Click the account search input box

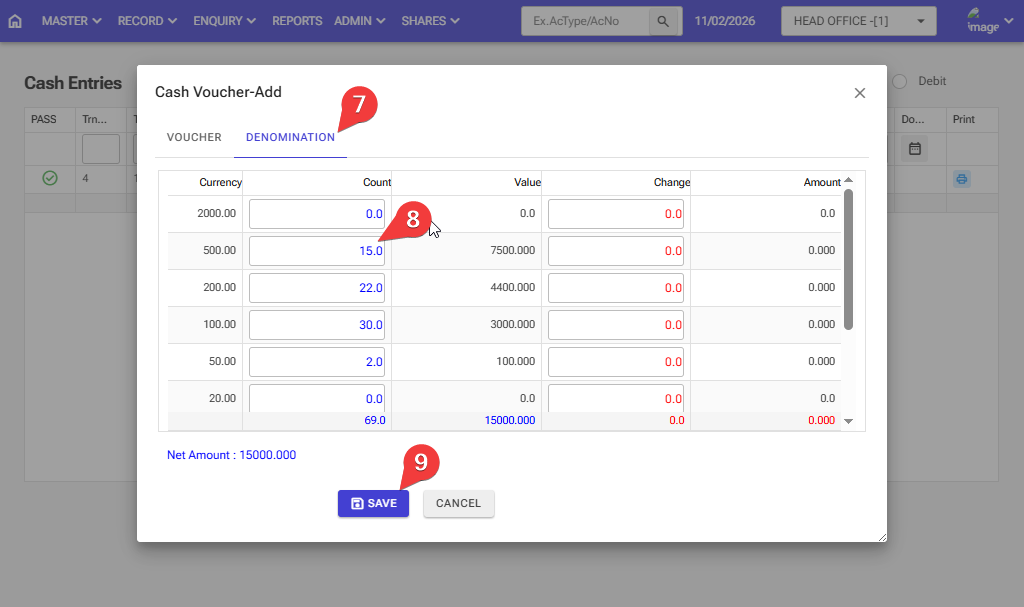click(x=585, y=21)
